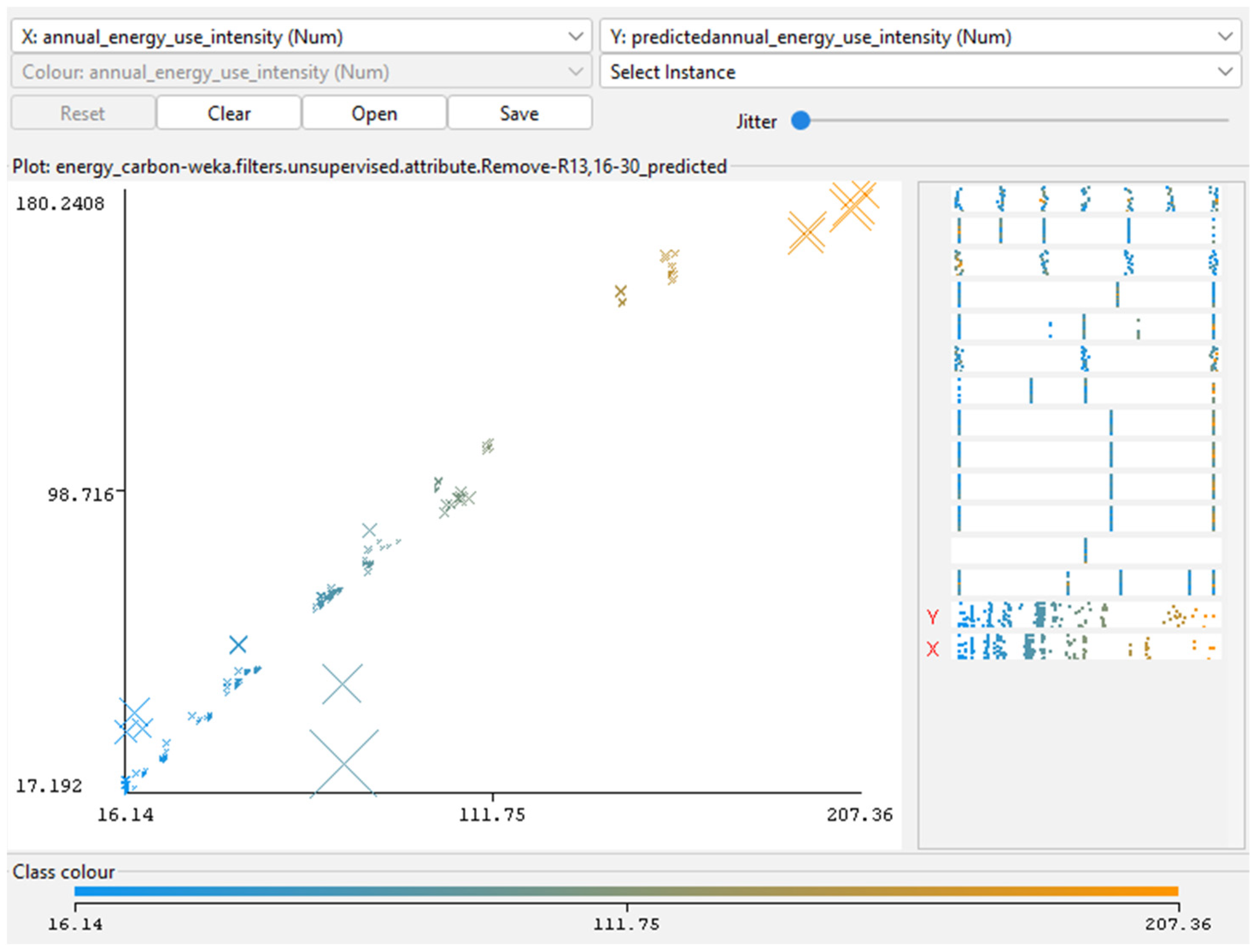This screenshot has width=1256, height=952.
Task: Select the attribute strip marked X
Action: click(x=1086, y=647)
